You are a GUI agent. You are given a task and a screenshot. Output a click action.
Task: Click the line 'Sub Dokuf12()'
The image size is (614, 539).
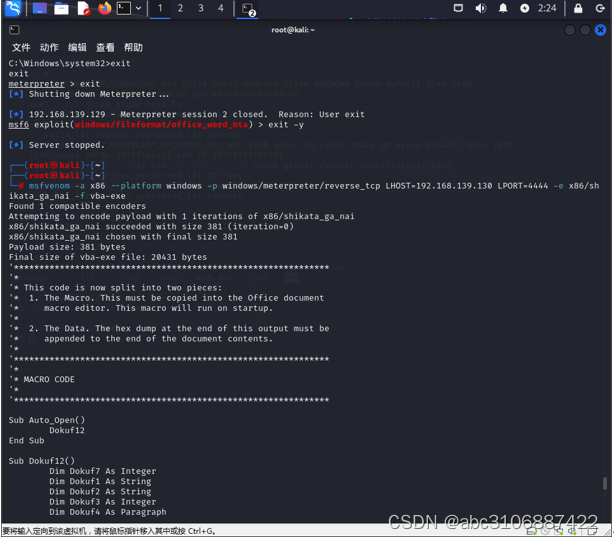click(x=42, y=461)
